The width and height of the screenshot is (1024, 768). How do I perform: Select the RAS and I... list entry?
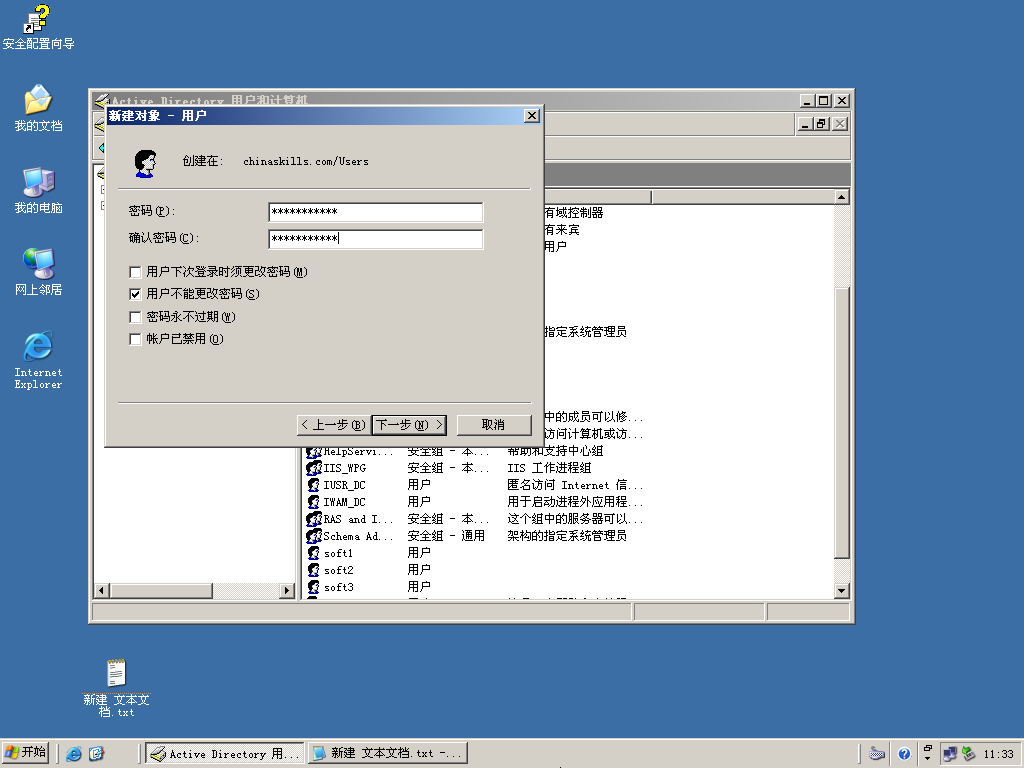pyautogui.click(x=358, y=519)
